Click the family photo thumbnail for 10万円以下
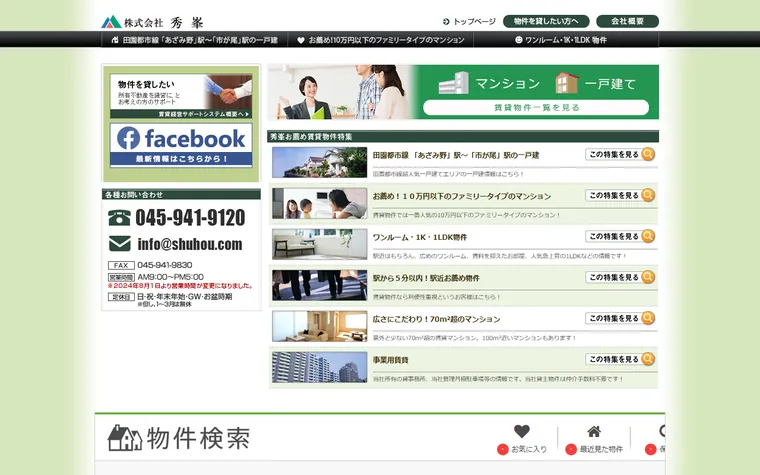The height and width of the screenshot is (475, 760). 319,204
